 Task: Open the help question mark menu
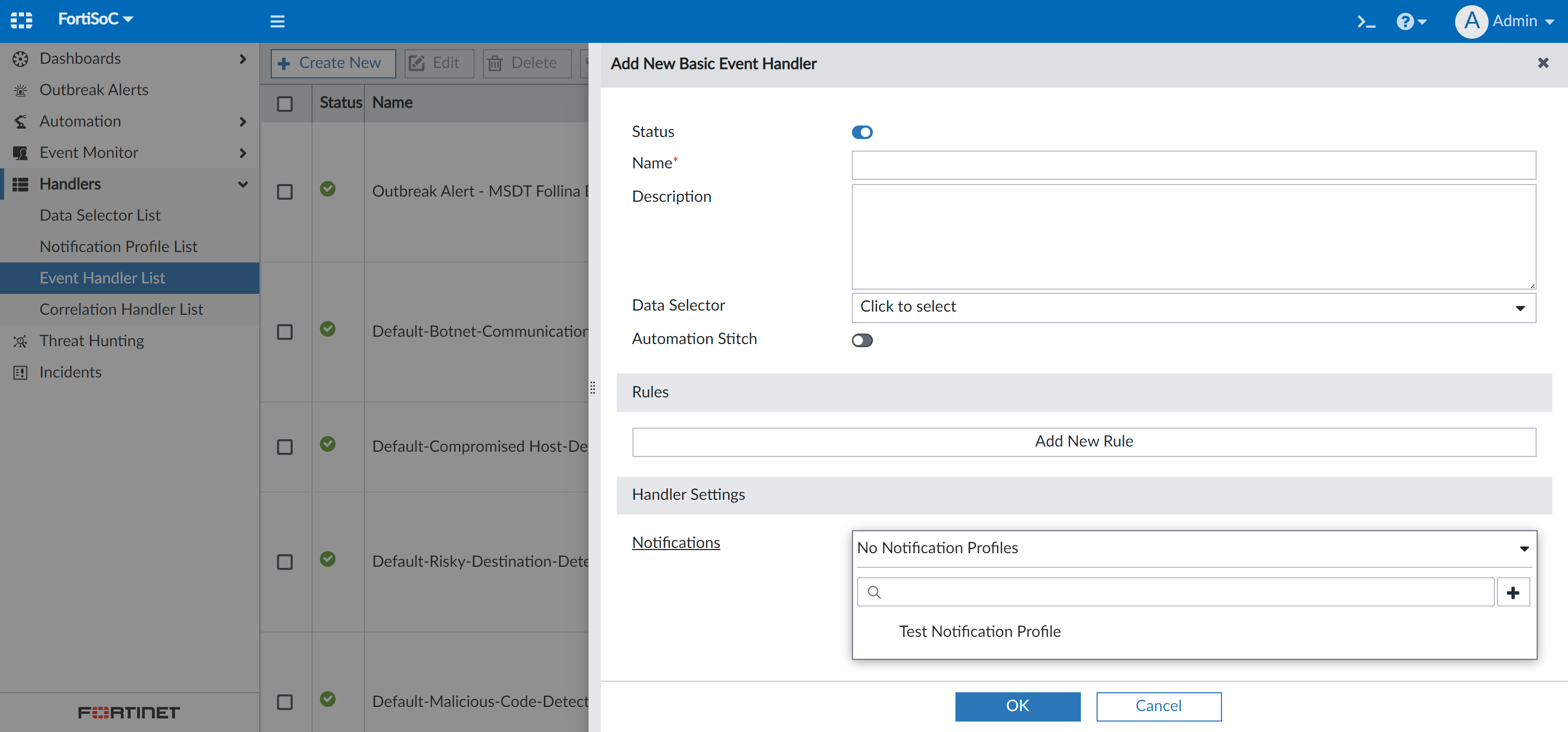(1410, 22)
